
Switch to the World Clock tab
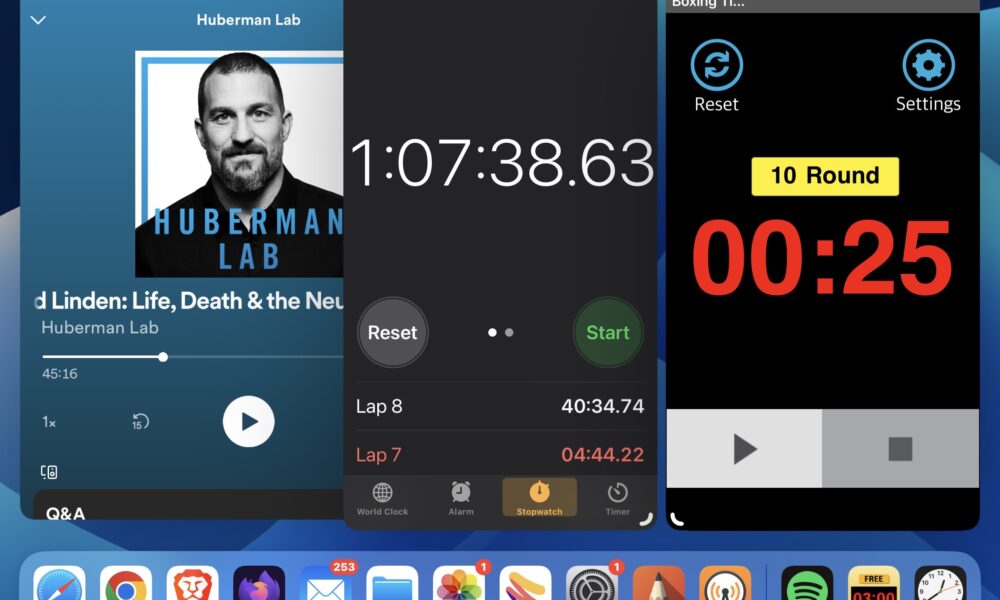coord(383,499)
